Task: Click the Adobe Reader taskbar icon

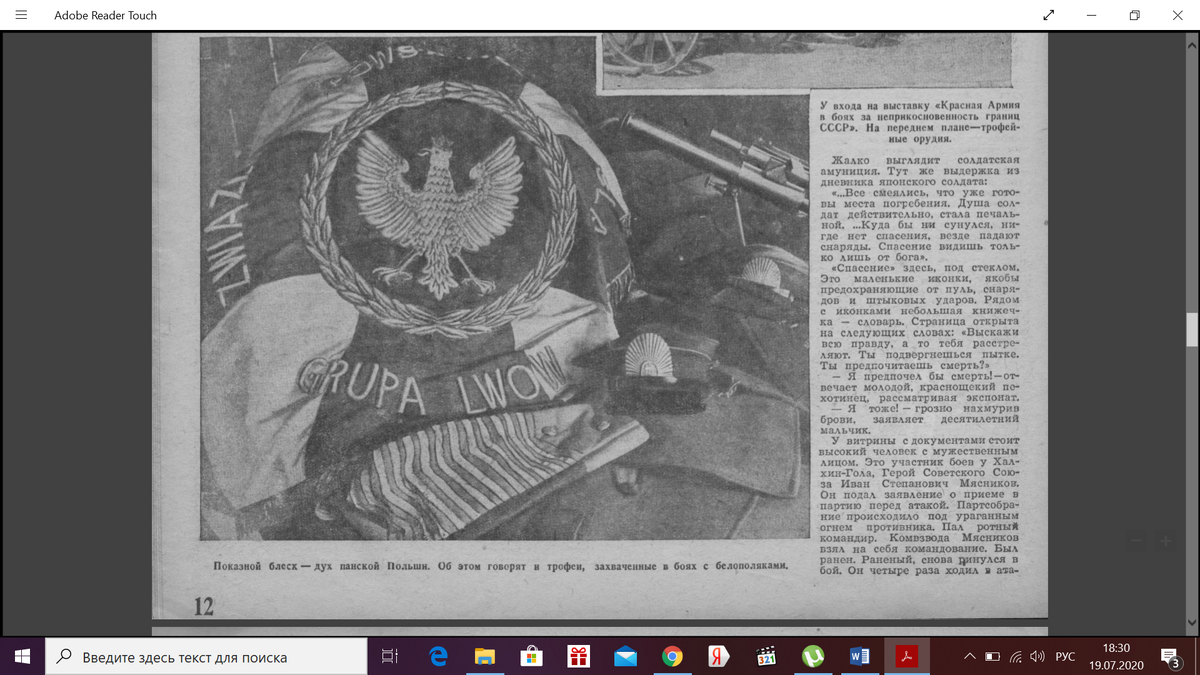Action: pyautogui.click(x=906, y=657)
